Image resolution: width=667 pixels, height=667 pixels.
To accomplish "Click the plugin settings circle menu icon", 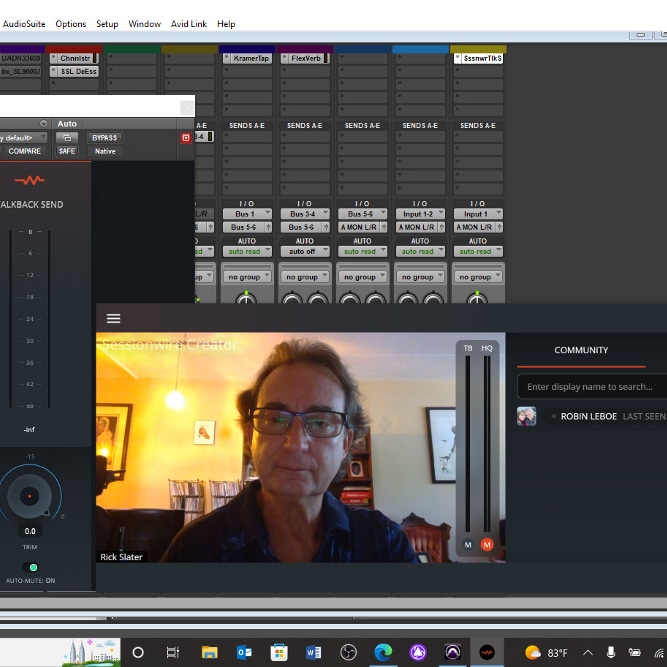I will click(x=43, y=124).
